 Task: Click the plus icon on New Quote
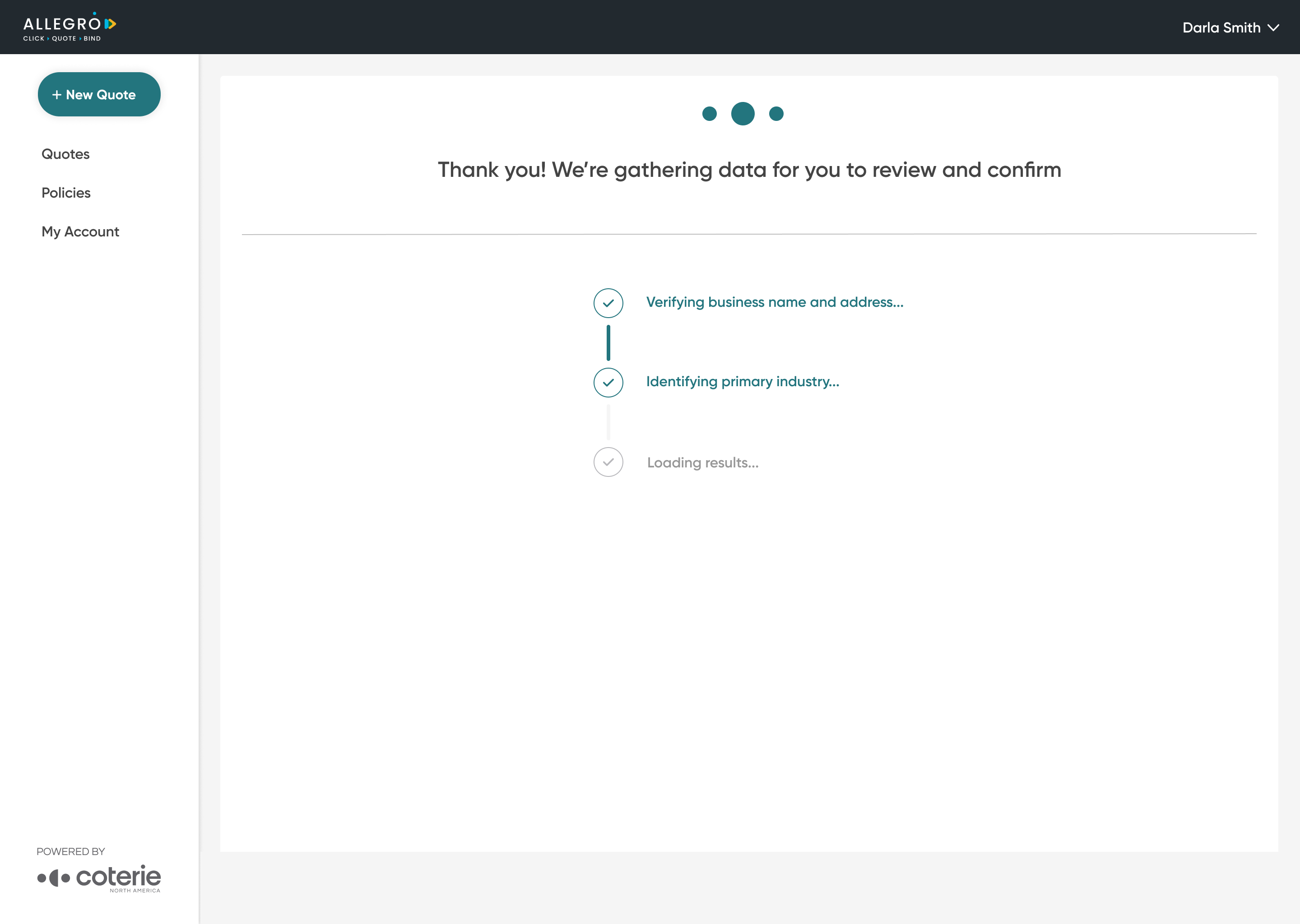click(x=56, y=95)
